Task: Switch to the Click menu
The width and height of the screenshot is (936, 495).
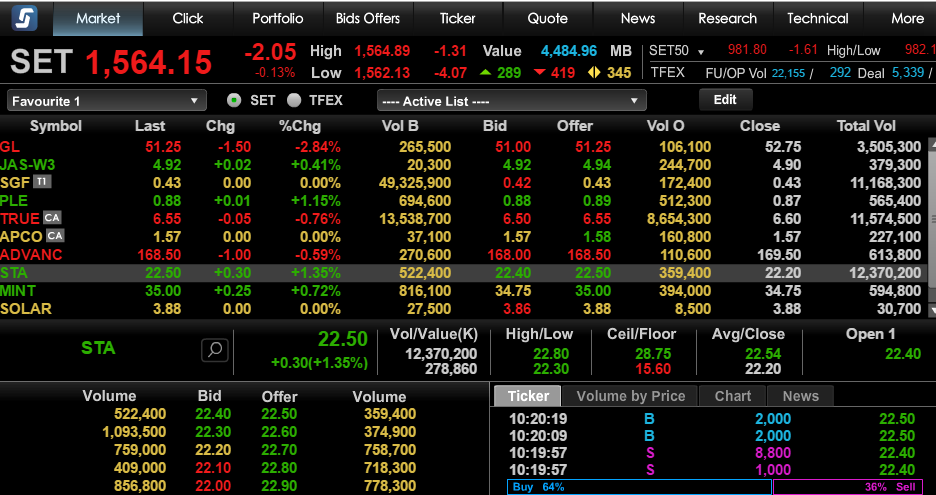Action: [x=188, y=19]
